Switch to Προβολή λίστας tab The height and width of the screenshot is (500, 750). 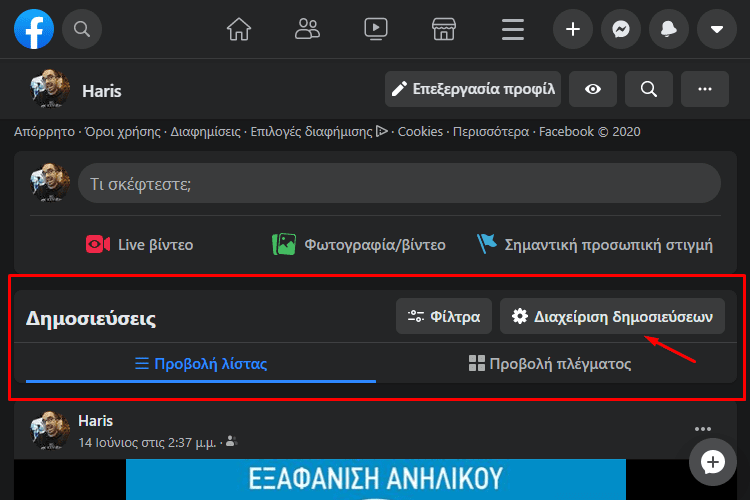point(201,364)
